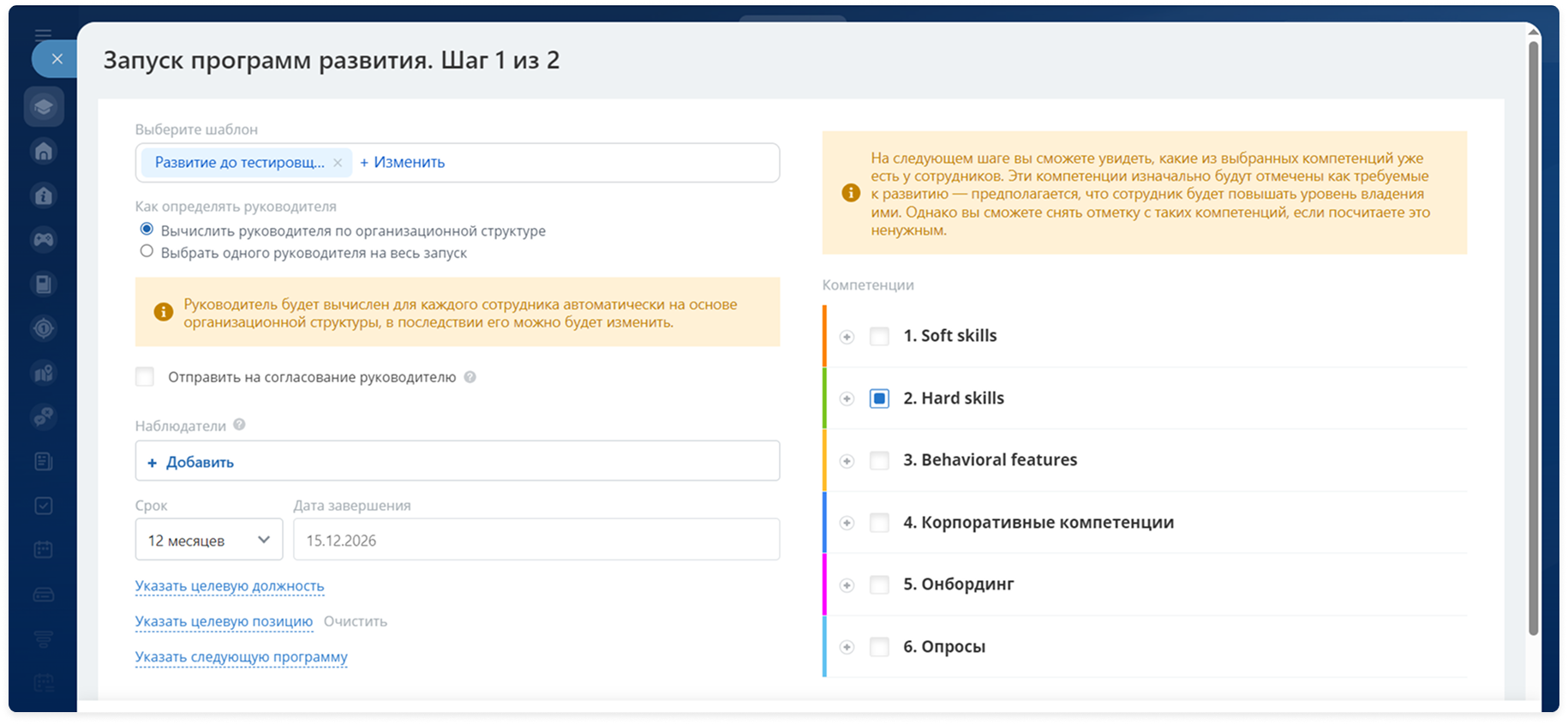Open the Срок duration dropdown

209,540
